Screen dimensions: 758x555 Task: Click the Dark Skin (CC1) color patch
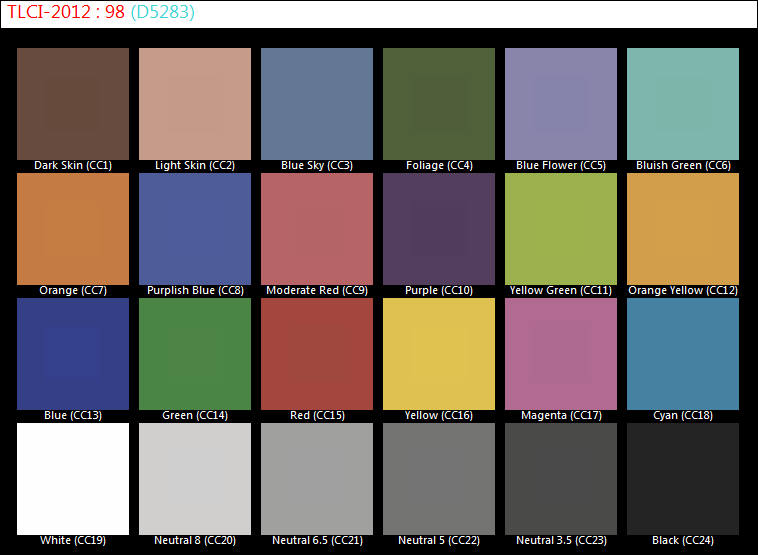[x=73, y=103]
